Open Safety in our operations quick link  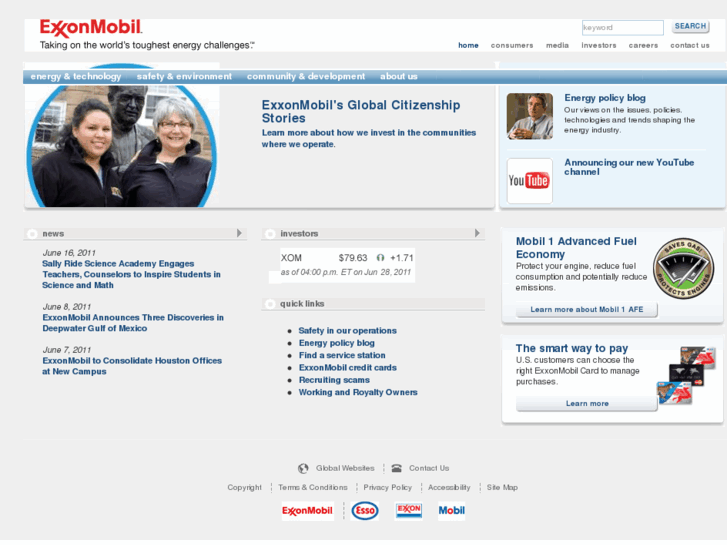[x=348, y=331]
